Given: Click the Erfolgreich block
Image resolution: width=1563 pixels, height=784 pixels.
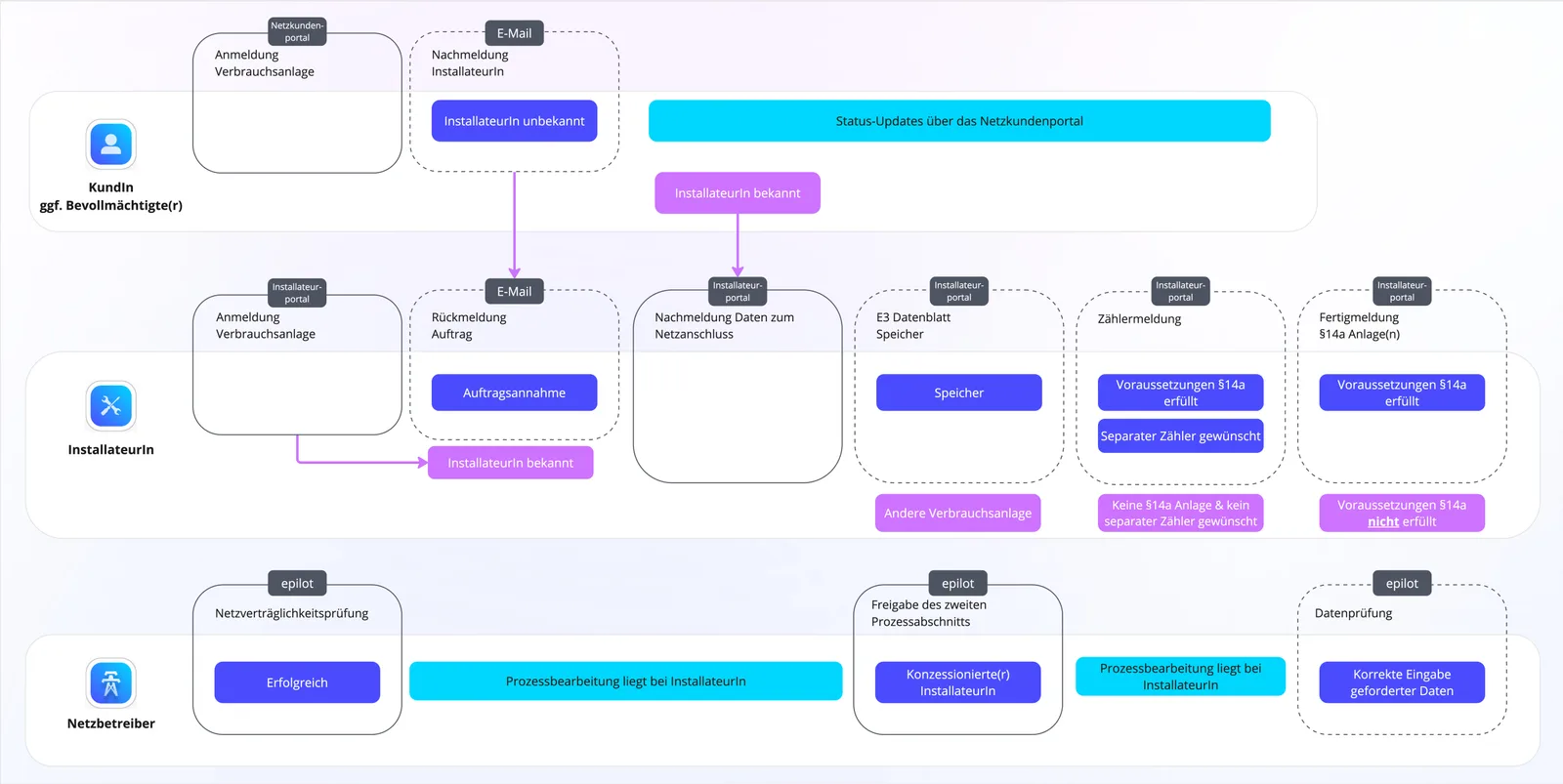Looking at the screenshot, I should point(297,682).
